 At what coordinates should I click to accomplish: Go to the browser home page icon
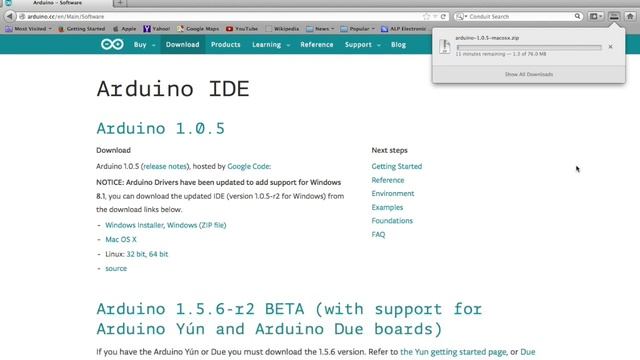pos(630,16)
